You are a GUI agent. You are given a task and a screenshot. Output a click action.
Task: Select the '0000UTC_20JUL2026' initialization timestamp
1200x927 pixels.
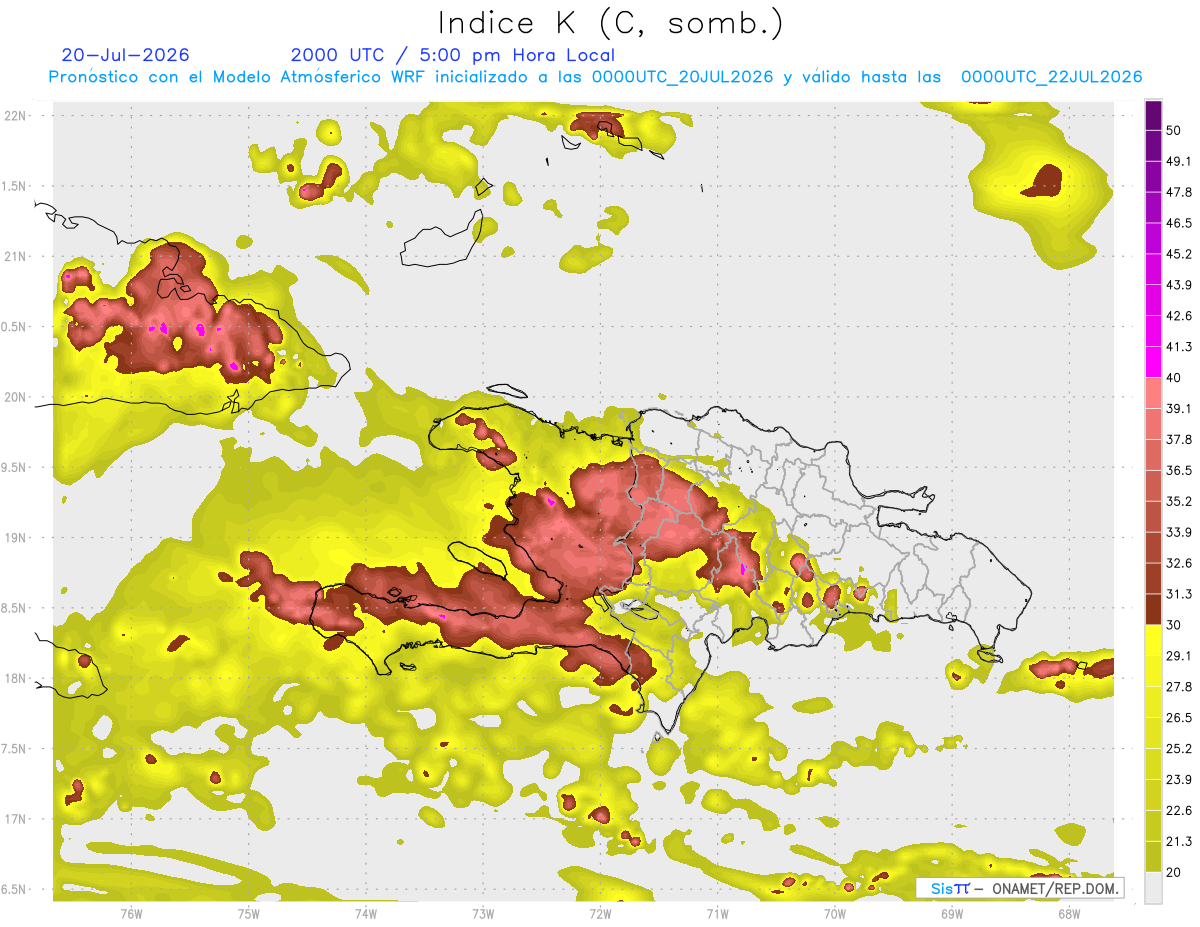point(683,77)
